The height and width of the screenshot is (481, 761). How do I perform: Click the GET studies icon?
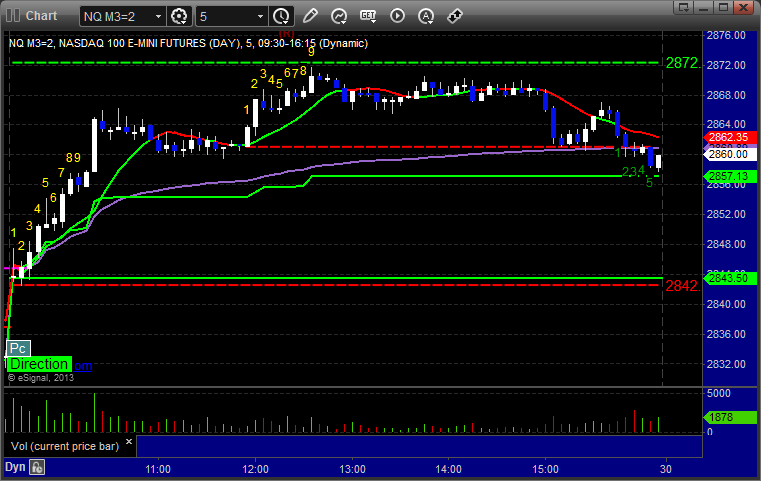pyautogui.click(x=368, y=16)
